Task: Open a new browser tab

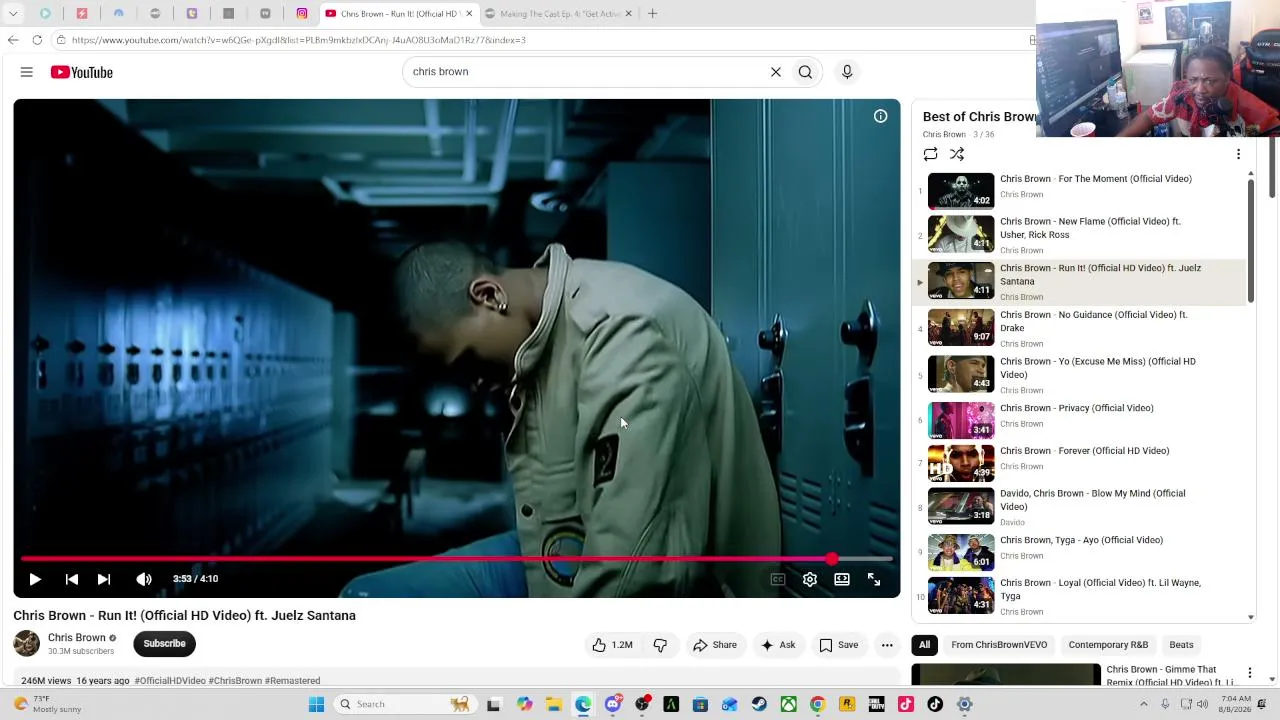Action: pyautogui.click(x=652, y=14)
